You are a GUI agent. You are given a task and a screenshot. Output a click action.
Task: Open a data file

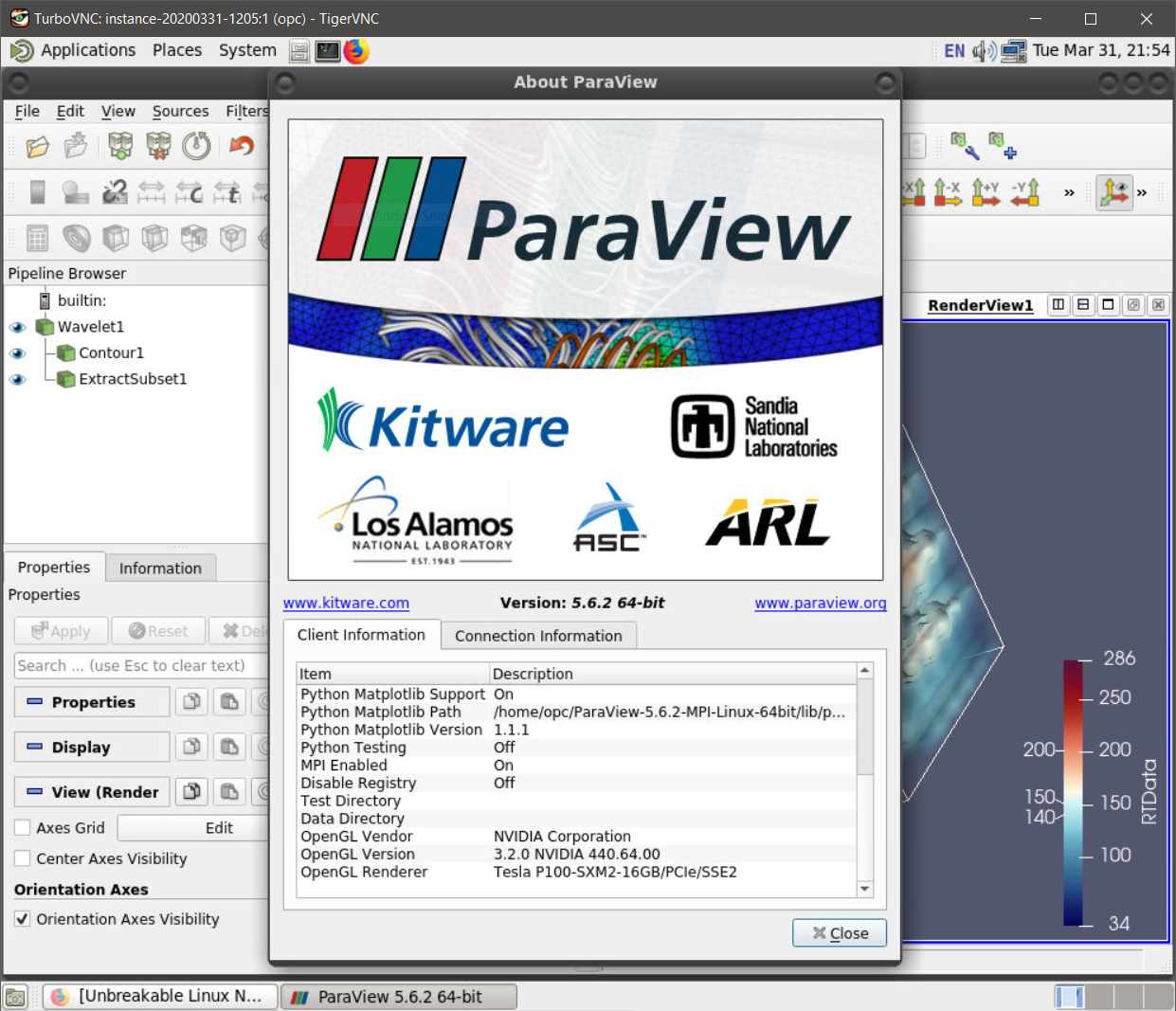pyautogui.click(x=37, y=146)
